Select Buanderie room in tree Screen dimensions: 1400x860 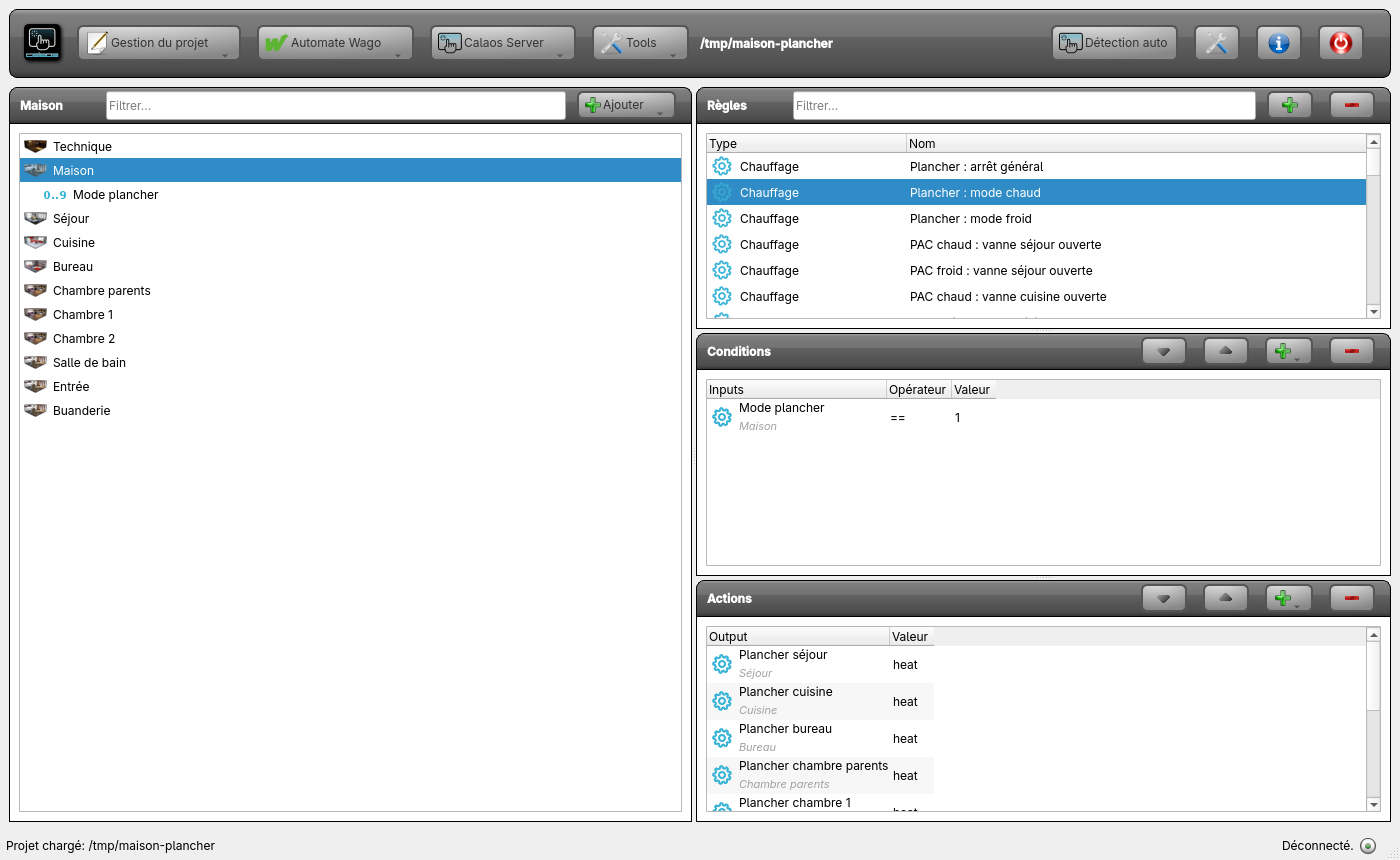click(350, 410)
